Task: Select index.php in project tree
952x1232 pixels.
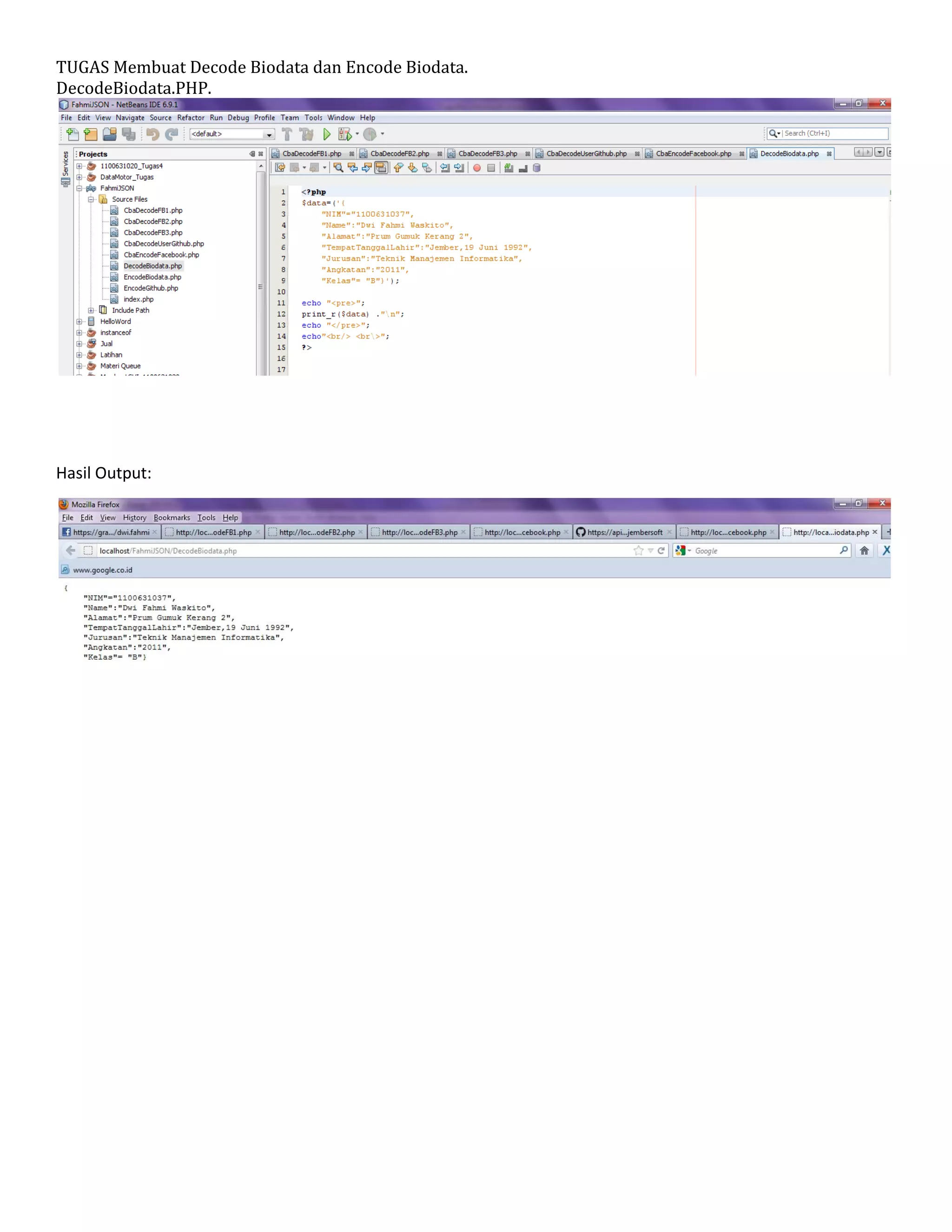Action: click(x=138, y=299)
